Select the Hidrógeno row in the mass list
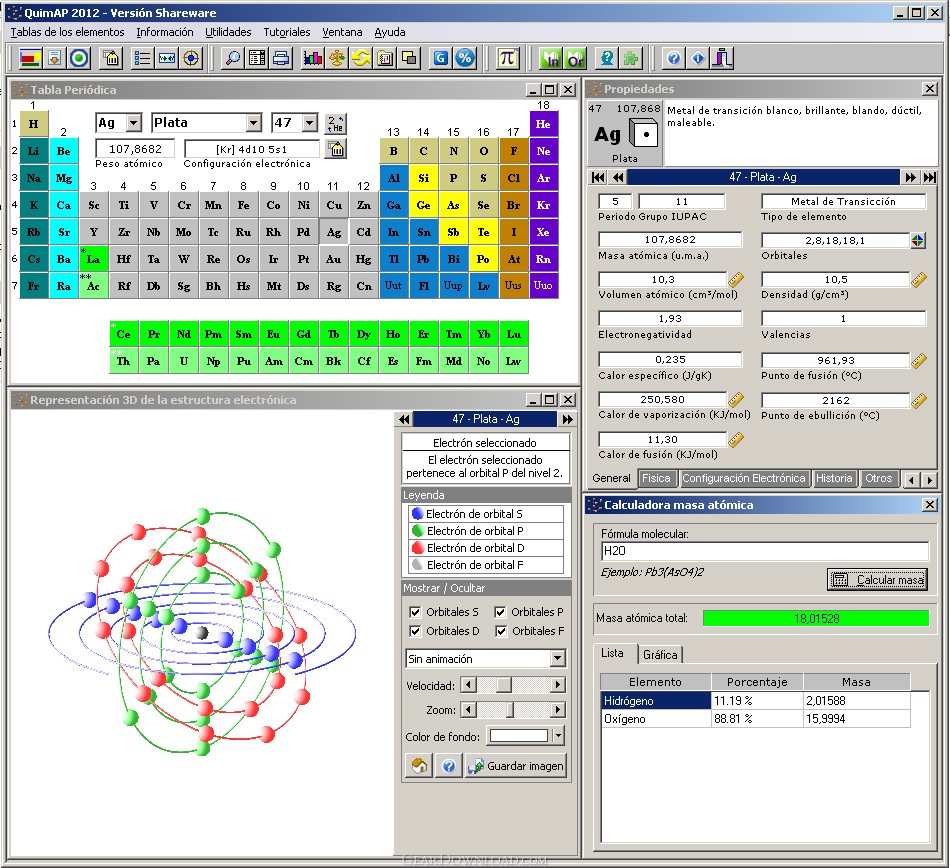 click(x=756, y=701)
